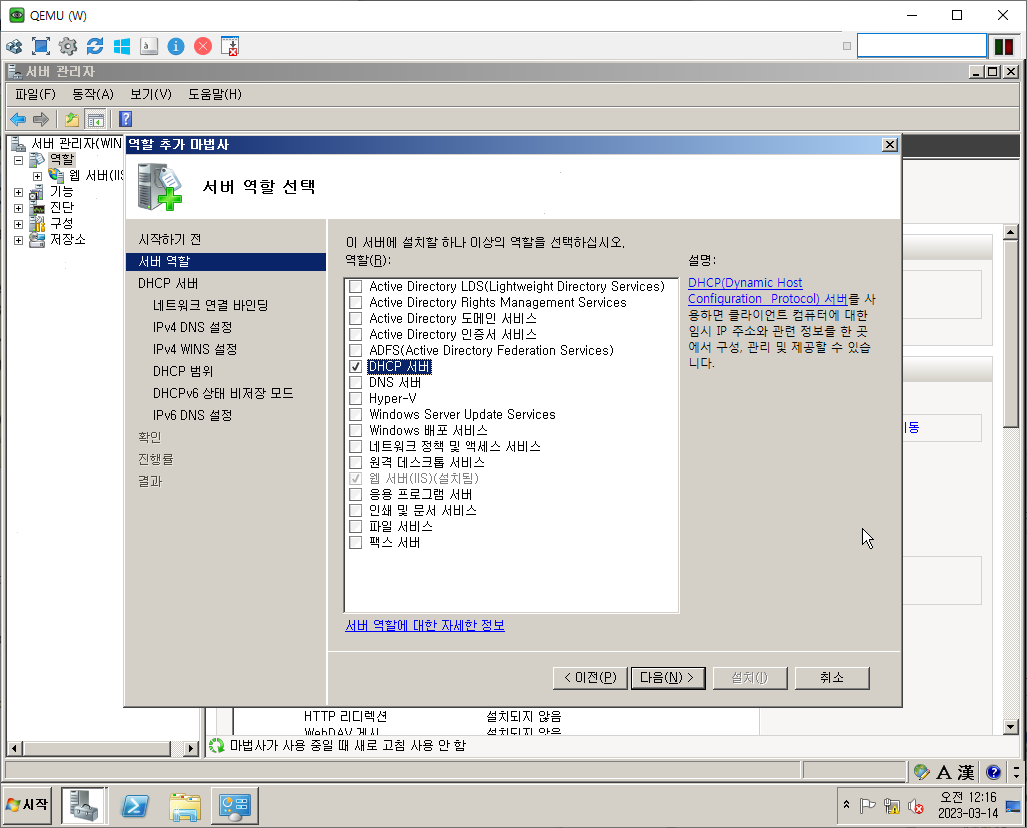
Task: Go to 시작하기 전 wizard step
Action: click(170, 240)
